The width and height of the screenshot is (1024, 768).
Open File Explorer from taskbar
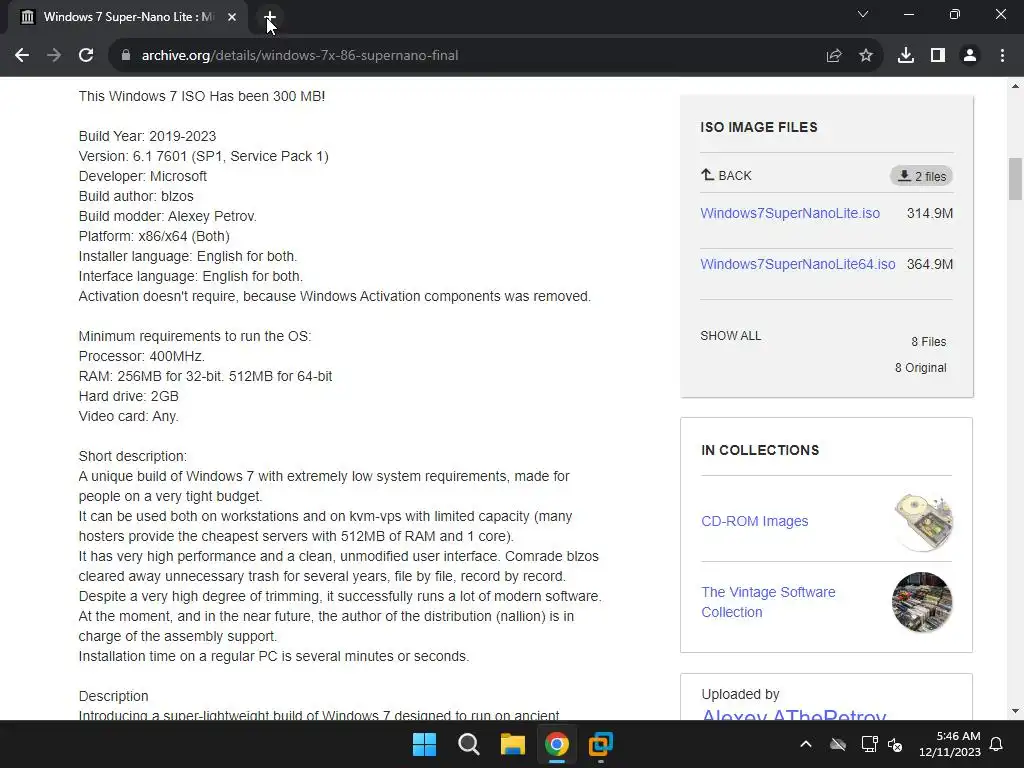[x=513, y=744]
